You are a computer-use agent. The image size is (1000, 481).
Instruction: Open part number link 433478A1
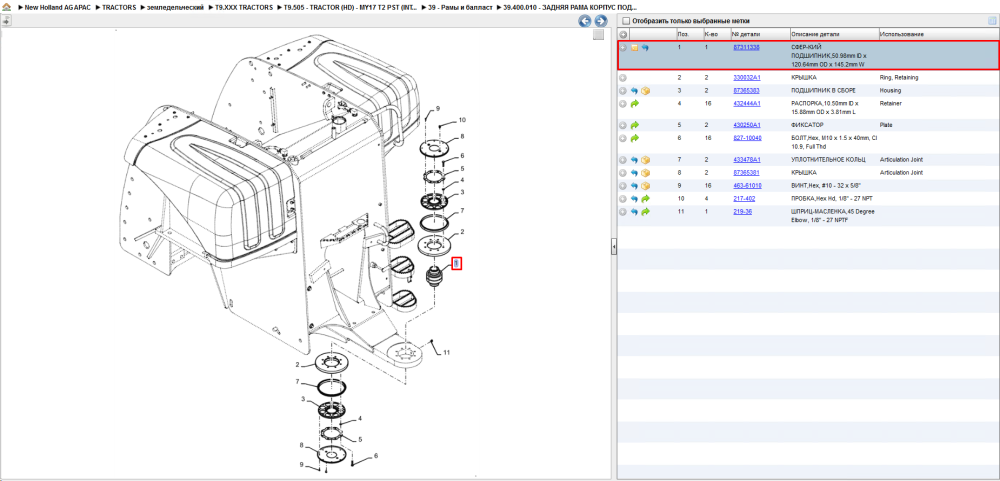click(x=746, y=160)
